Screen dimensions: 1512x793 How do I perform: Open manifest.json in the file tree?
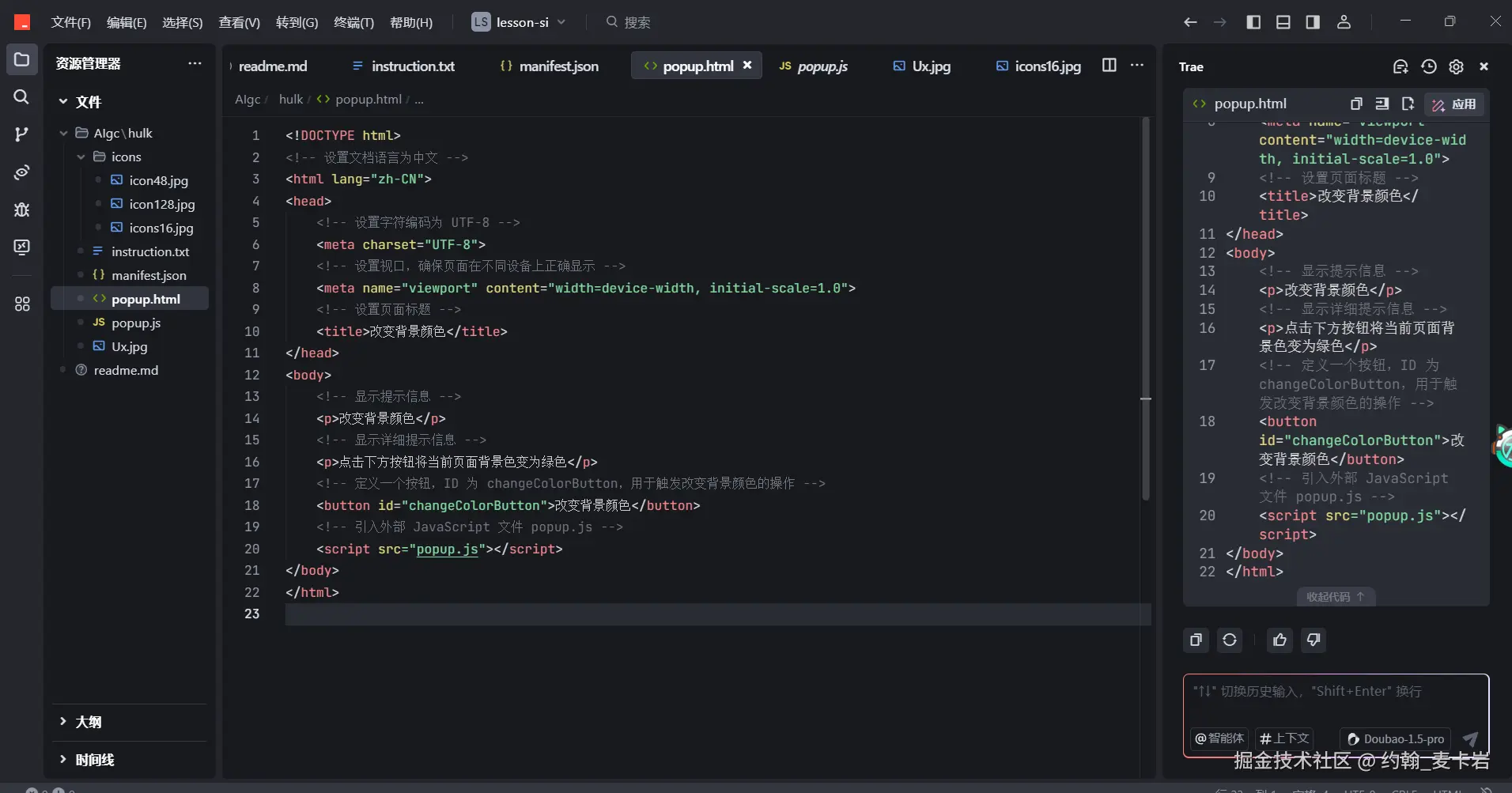click(149, 275)
